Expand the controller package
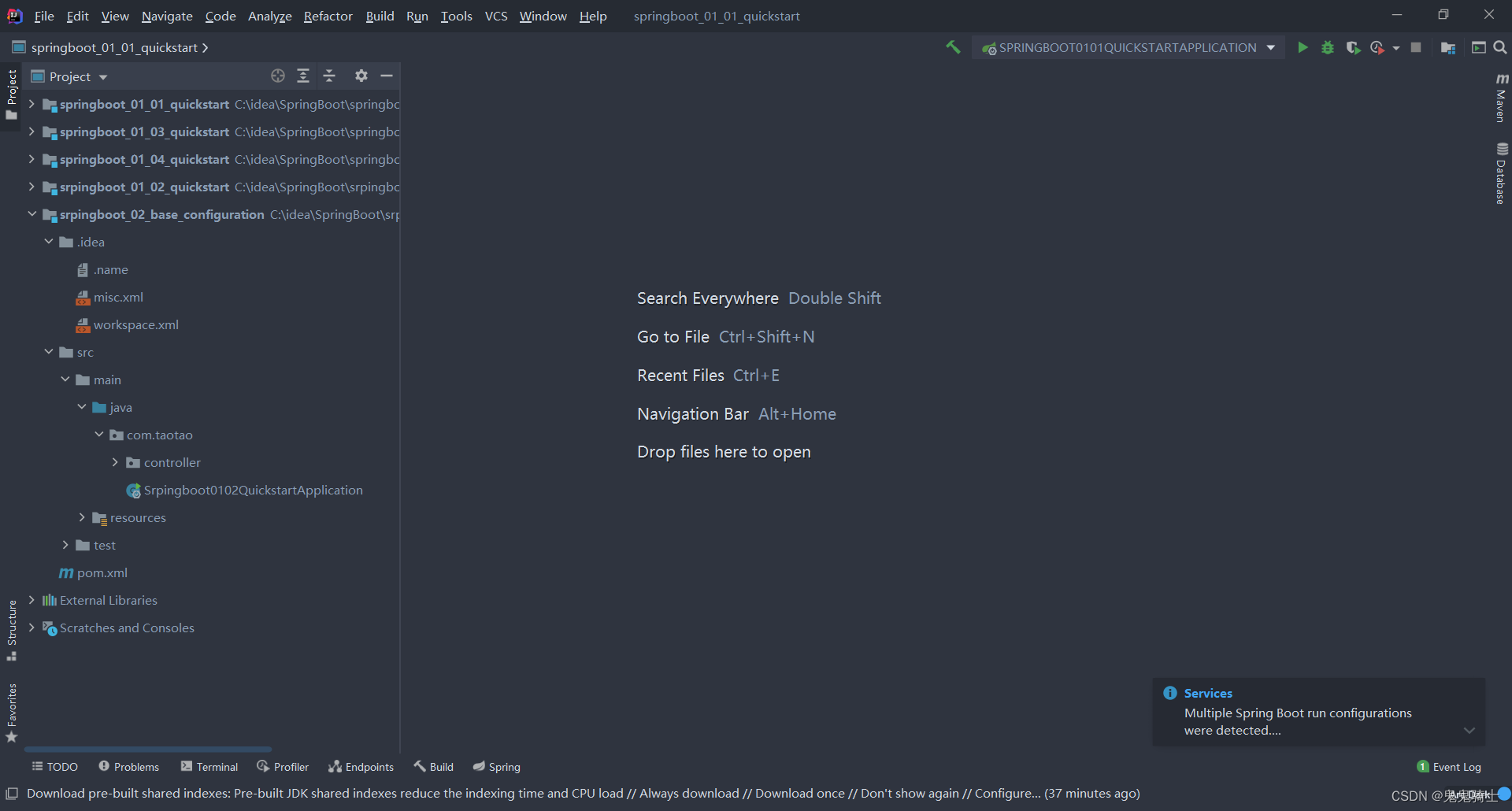Screen dimensions: 1512x811 [115, 462]
